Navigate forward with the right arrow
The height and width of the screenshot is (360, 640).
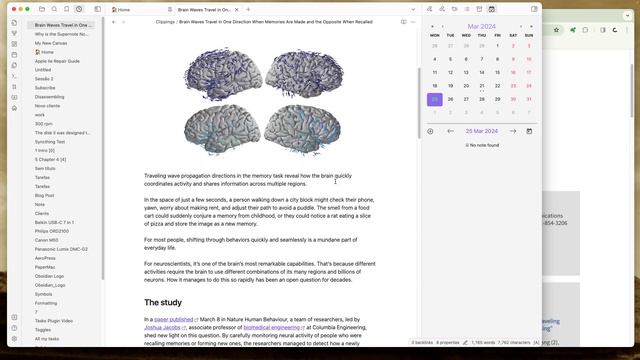(x=124, y=22)
